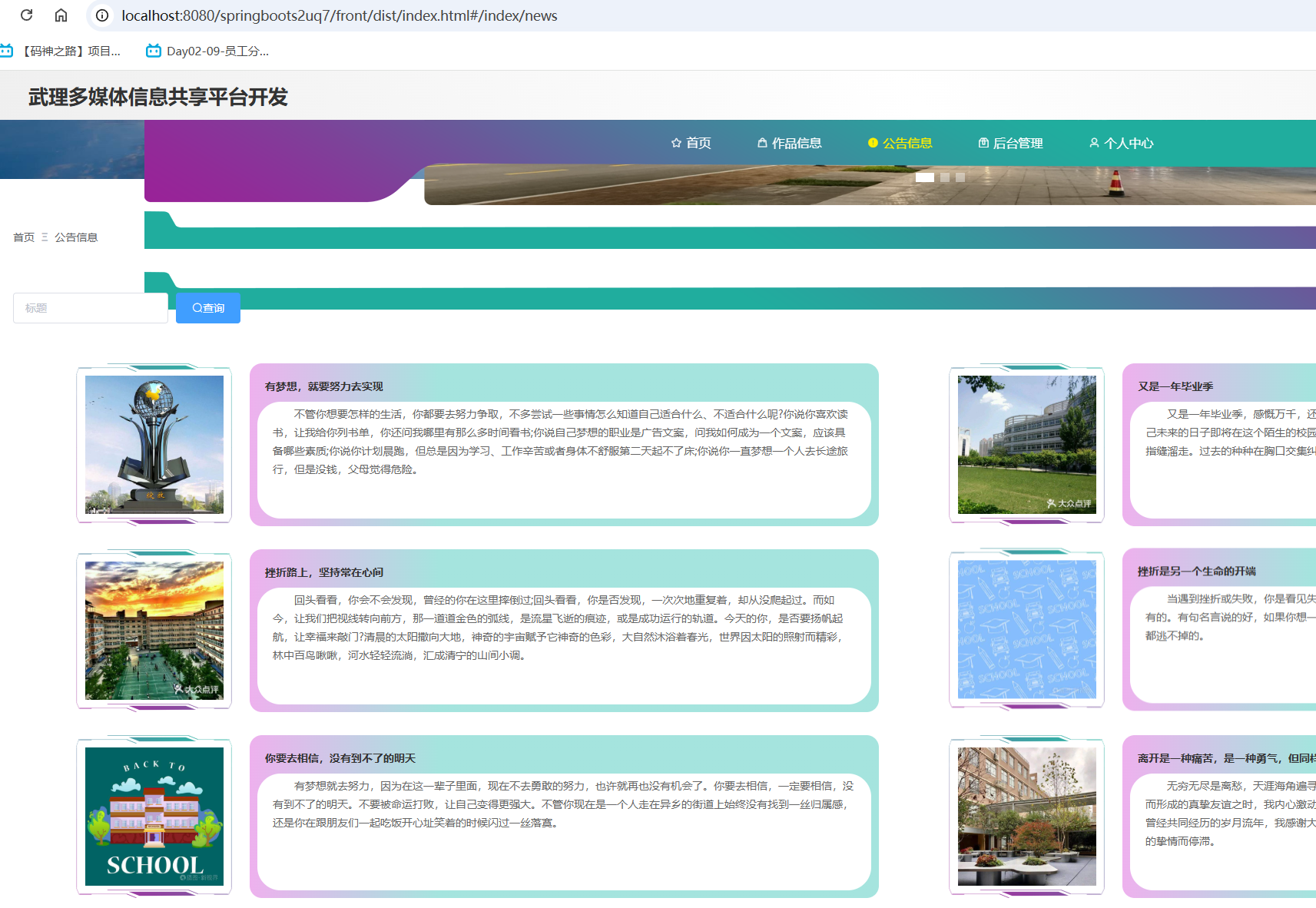
Task: View site information icon in address bar
Action: point(102,15)
